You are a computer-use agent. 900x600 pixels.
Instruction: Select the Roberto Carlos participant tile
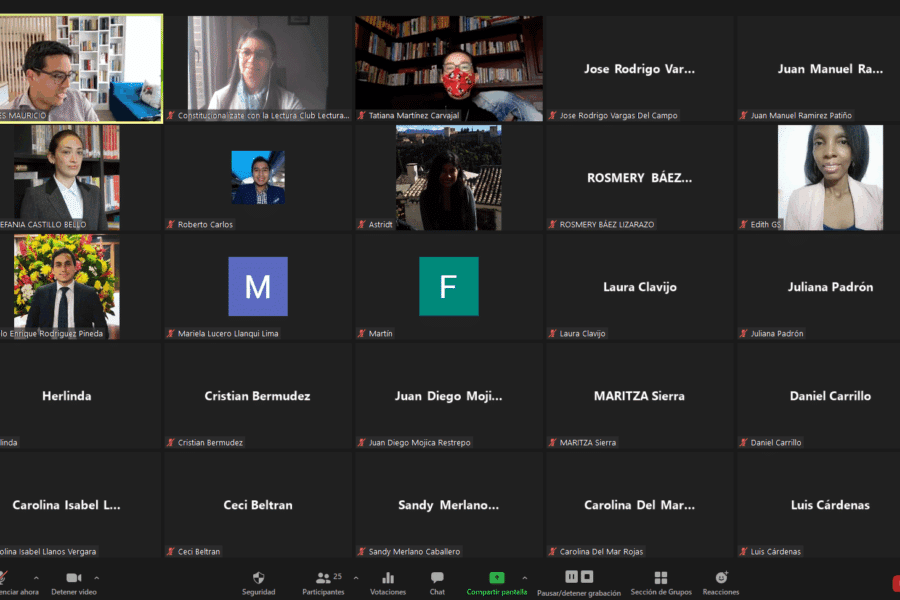pyautogui.click(x=258, y=177)
